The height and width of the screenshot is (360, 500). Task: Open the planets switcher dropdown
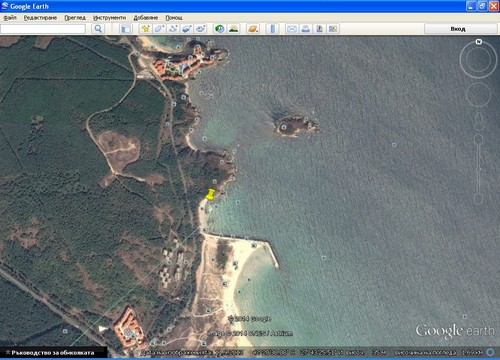pos(253,29)
